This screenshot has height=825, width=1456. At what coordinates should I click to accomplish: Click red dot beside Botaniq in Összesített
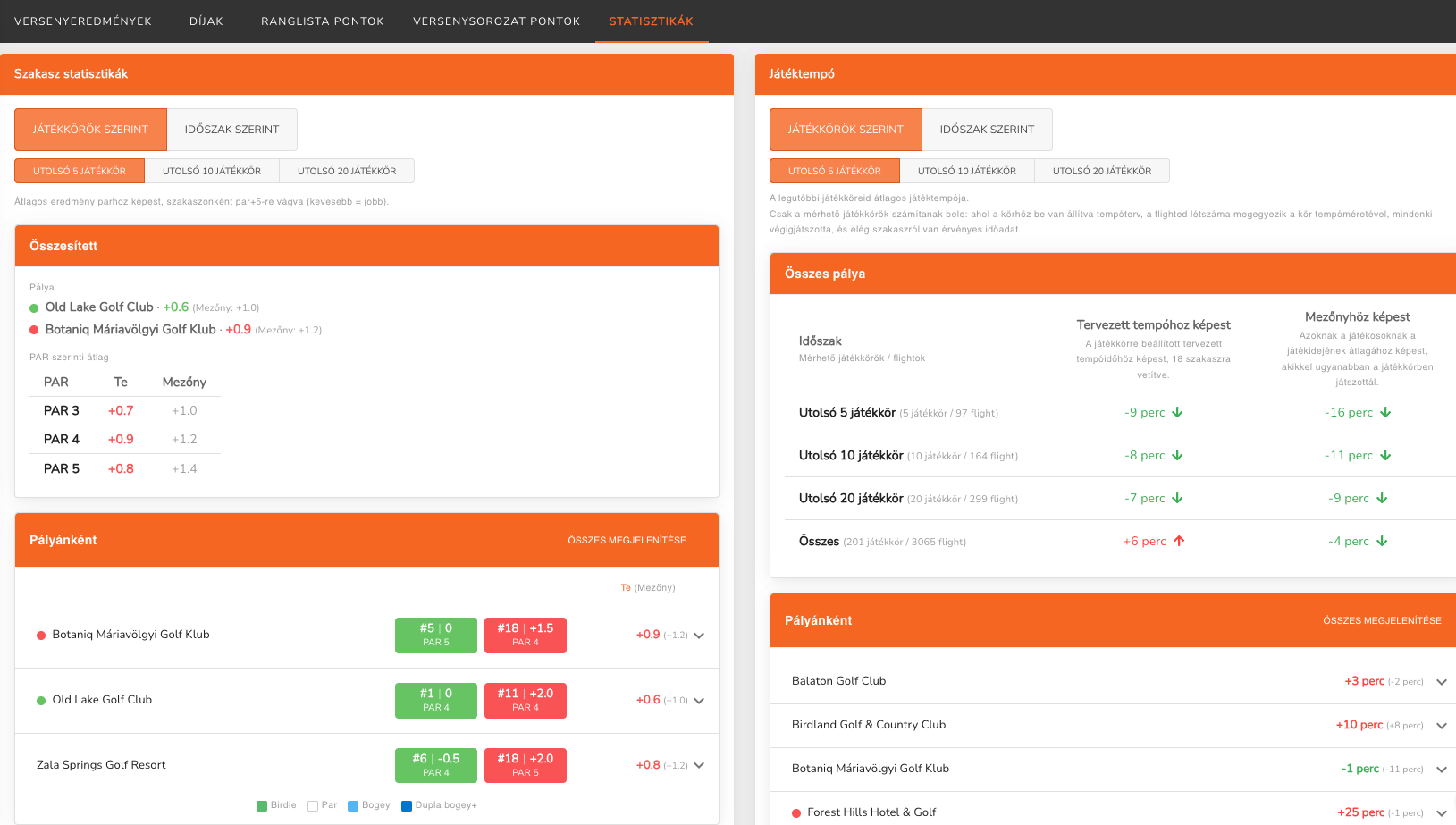(x=34, y=330)
